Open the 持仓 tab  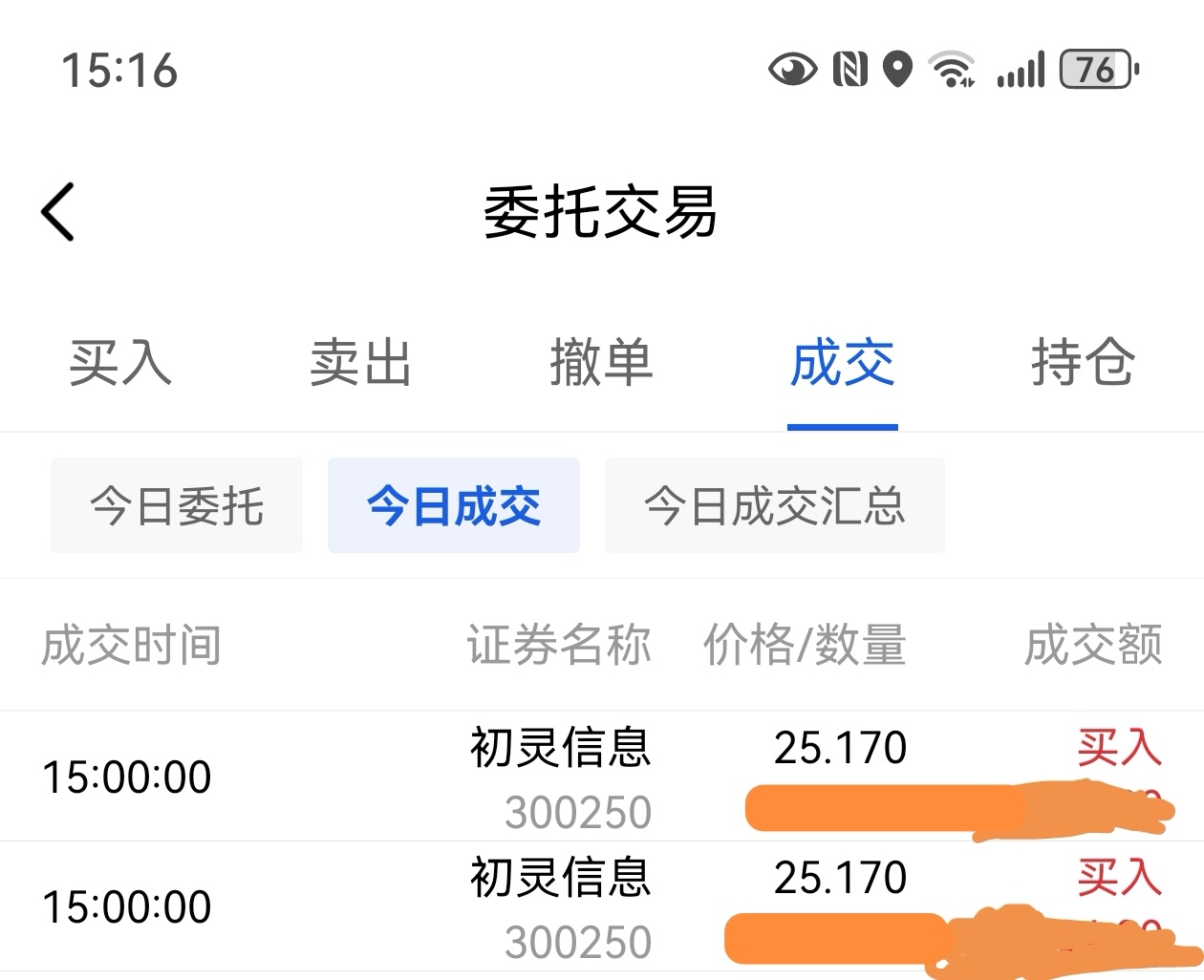[1083, 363]
